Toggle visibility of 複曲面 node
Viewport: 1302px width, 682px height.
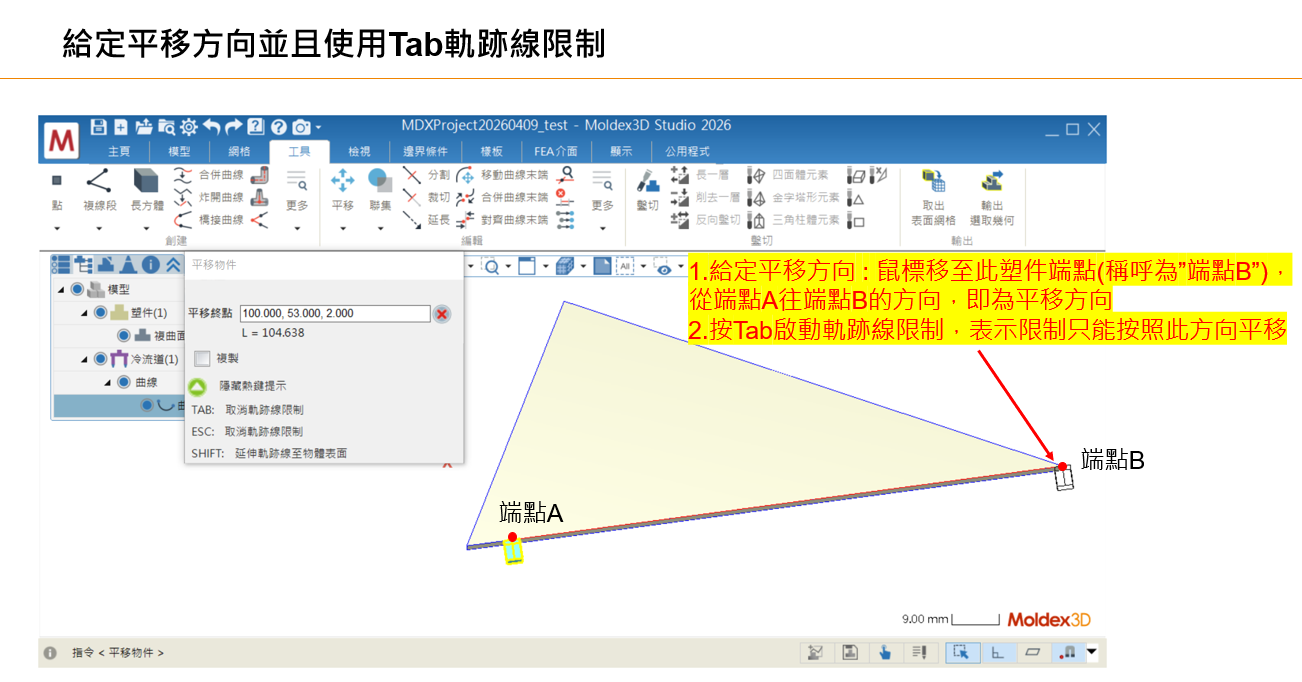click(x=124, y=336)
